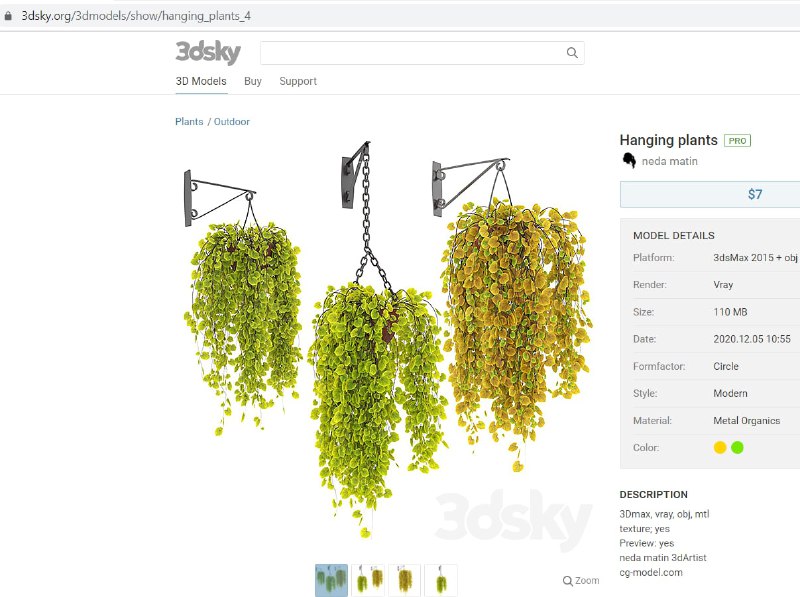Select the 3D Models tab

[201, 81]
